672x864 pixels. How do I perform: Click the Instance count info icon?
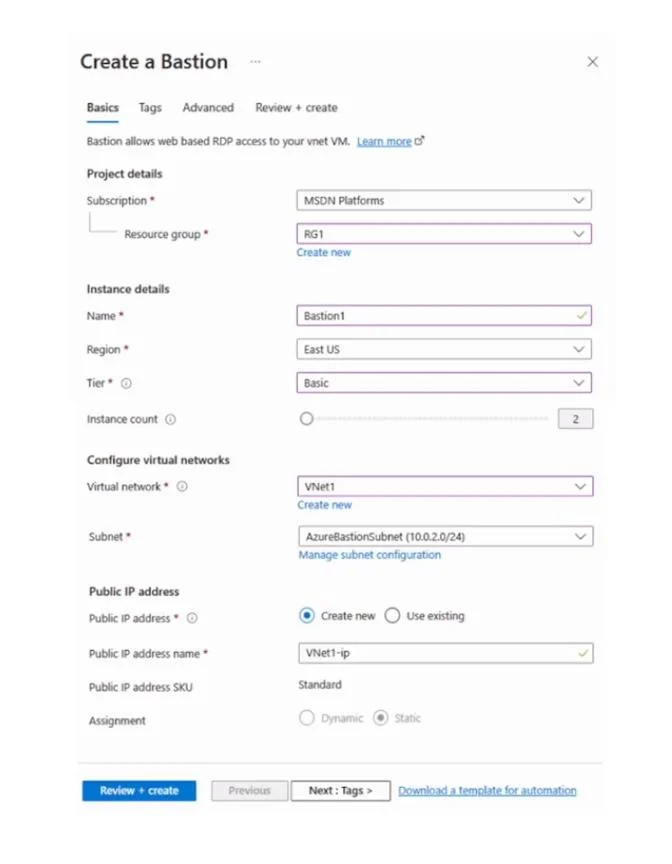(x=171, y=420)
